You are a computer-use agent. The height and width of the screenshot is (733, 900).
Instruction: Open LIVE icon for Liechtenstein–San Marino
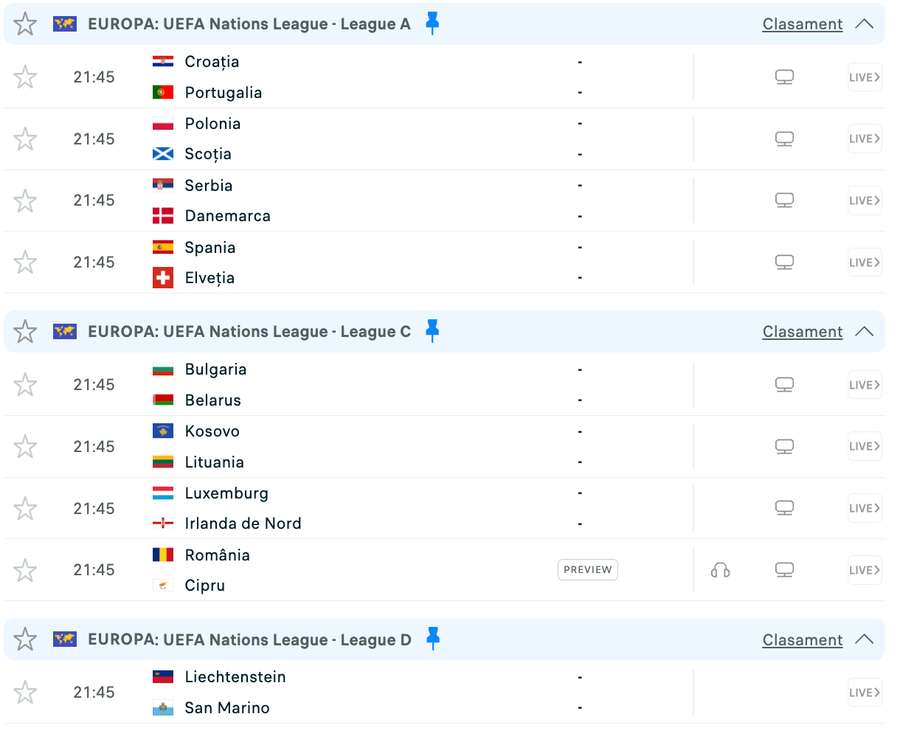pos(864,692)
